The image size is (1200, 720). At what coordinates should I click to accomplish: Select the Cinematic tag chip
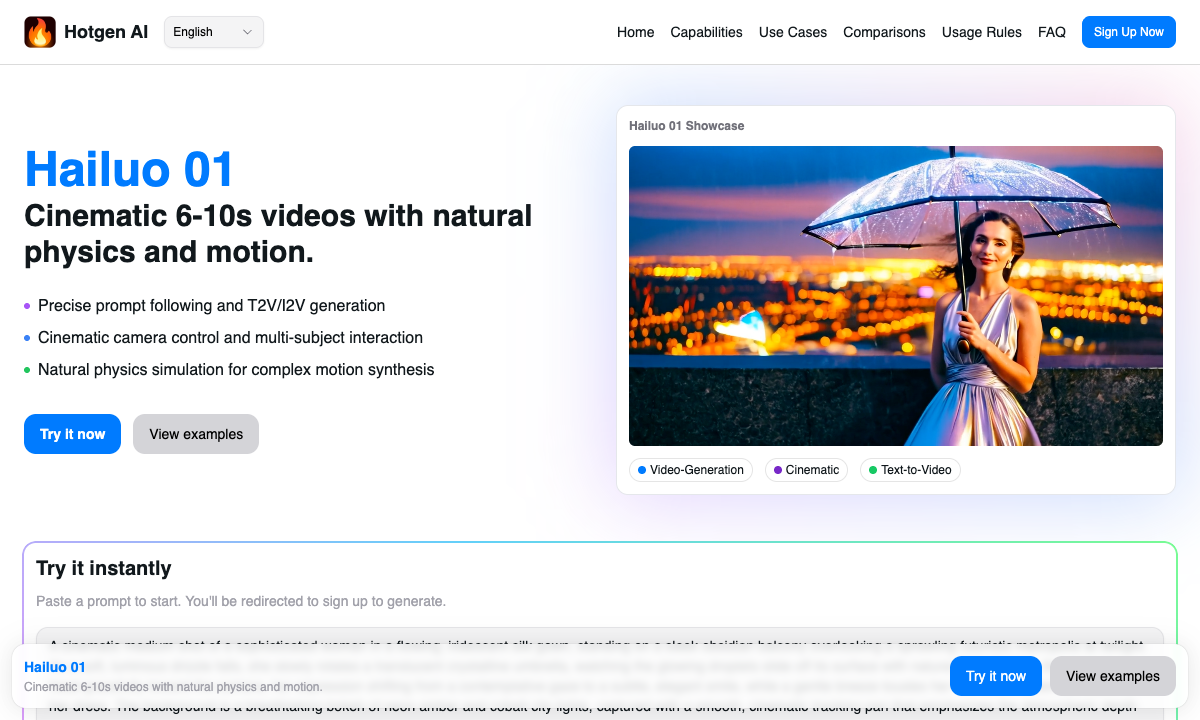(806, 470)
